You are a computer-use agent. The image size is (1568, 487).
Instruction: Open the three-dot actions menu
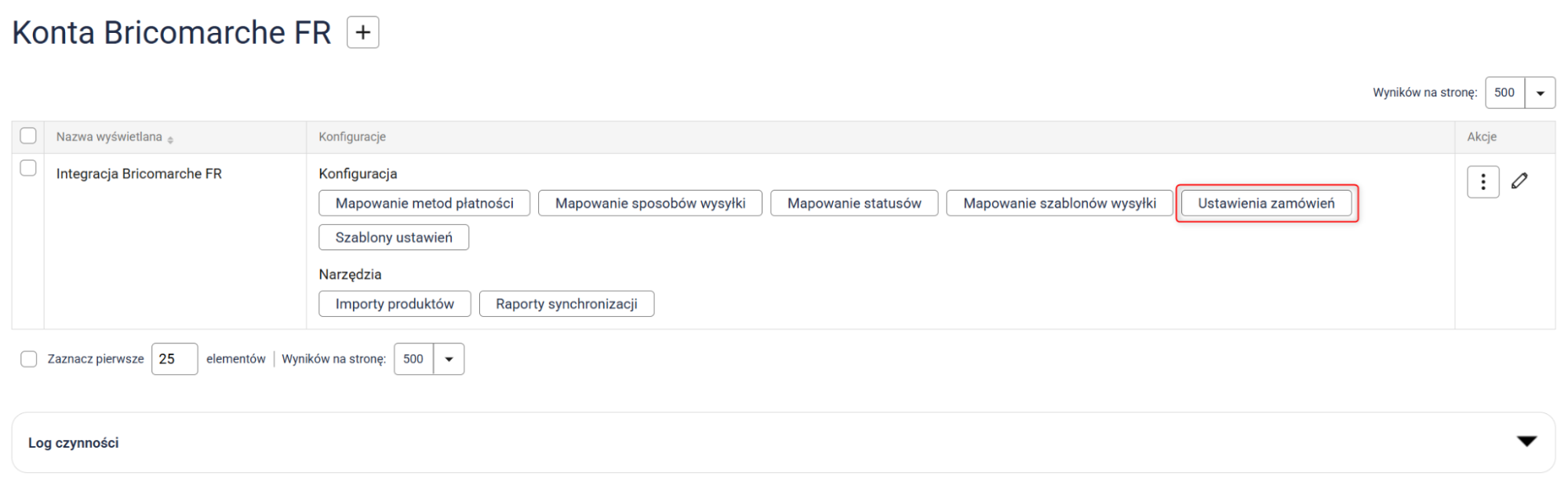(1482, 182)
